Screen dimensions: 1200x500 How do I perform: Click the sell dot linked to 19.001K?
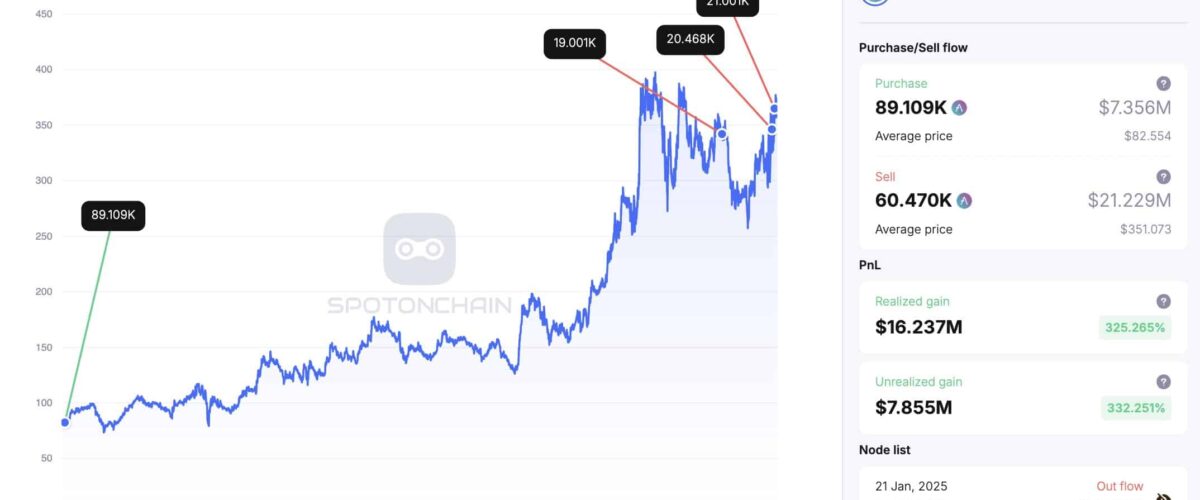point(722,134)
